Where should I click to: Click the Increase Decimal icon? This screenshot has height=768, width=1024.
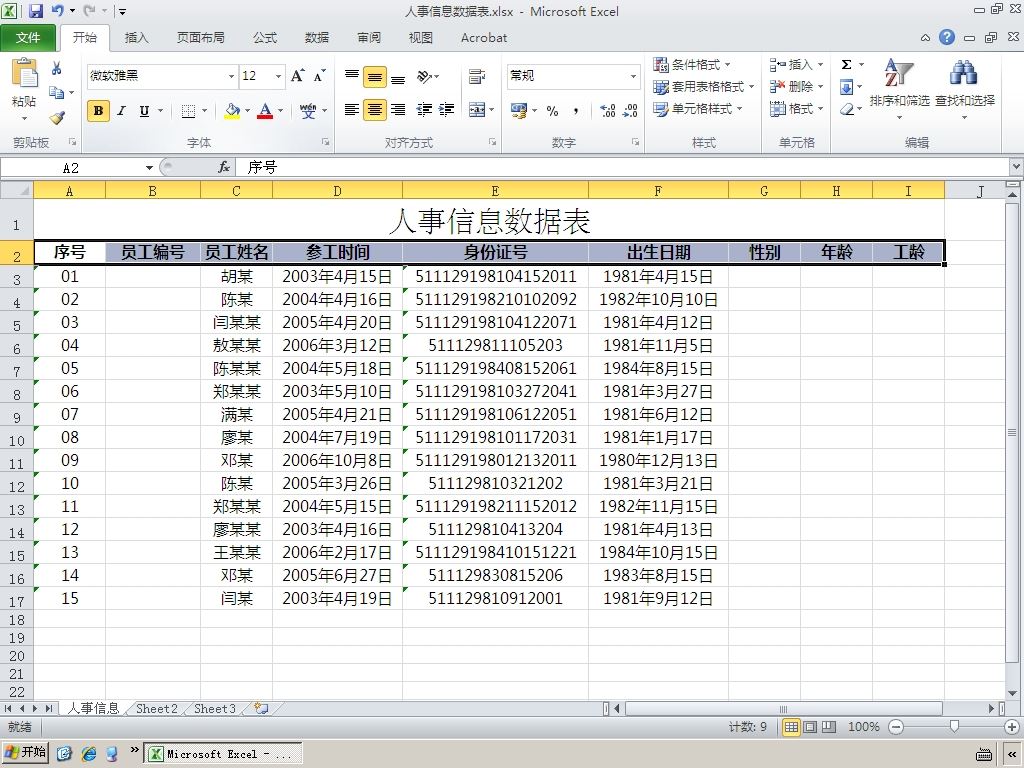pos(607,111)
